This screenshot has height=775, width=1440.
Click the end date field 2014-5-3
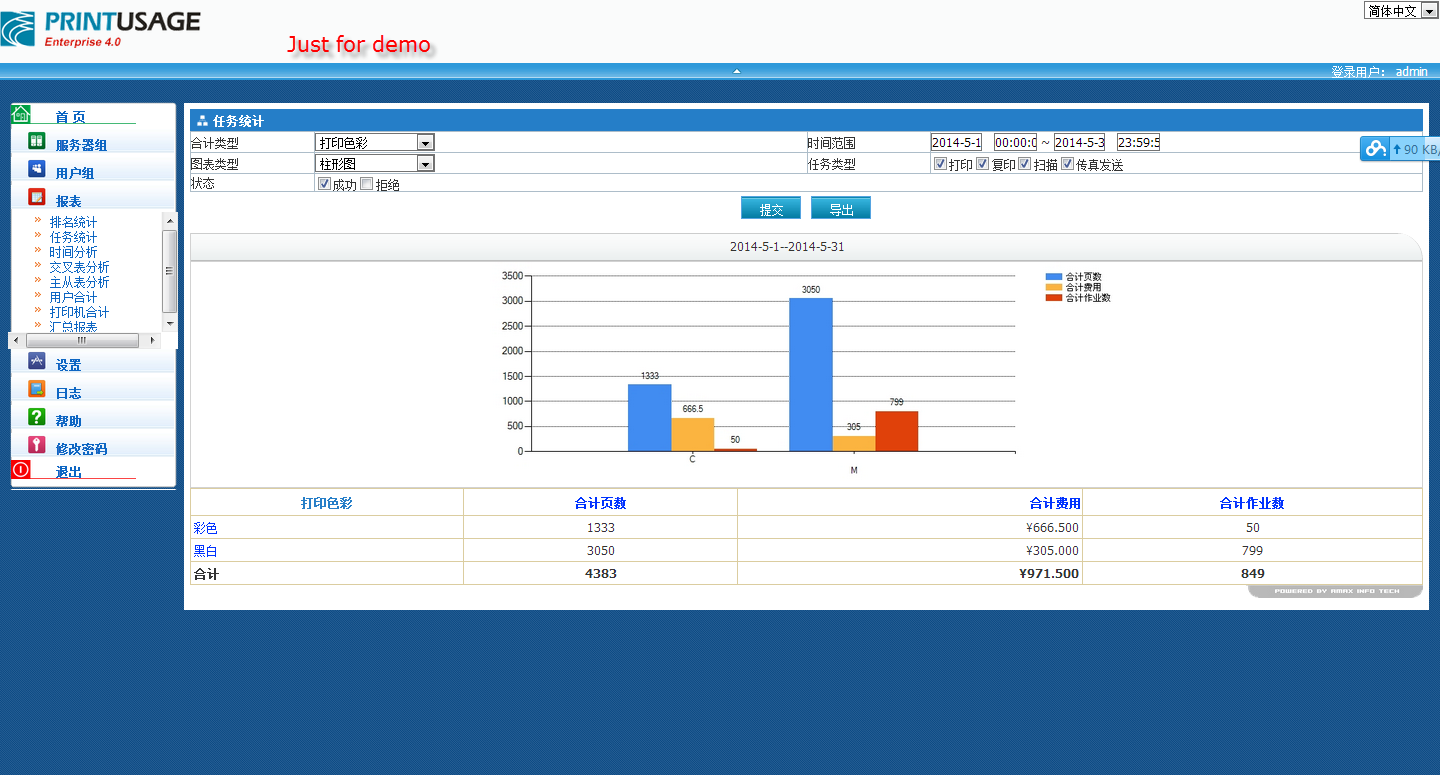(1079, 142)
